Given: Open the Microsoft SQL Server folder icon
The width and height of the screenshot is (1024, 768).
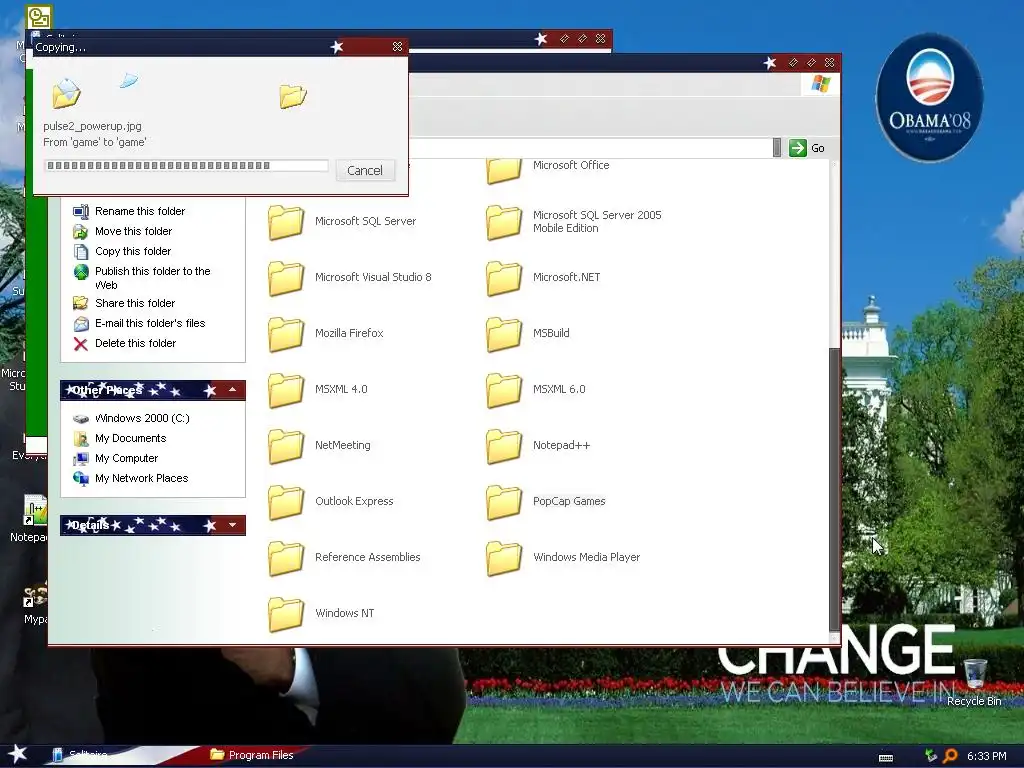Looking at the screenshot, I should (286, 222).
